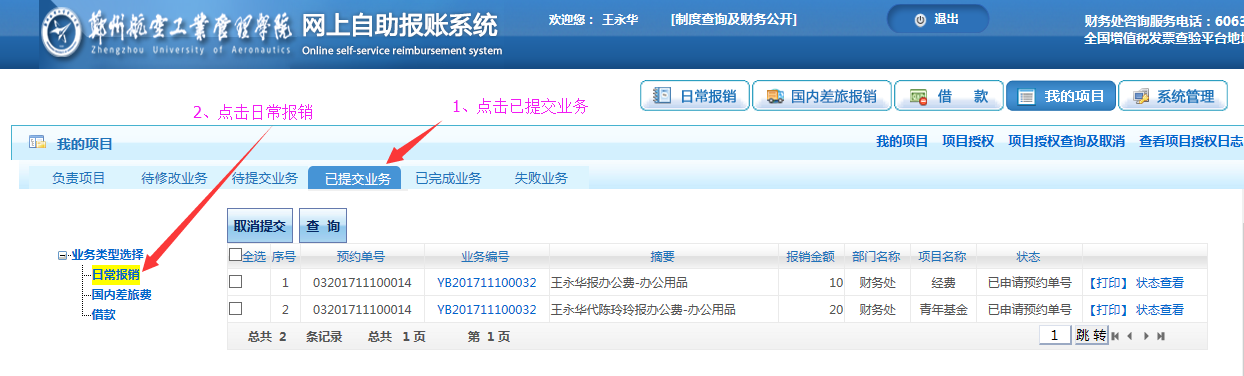Switch to 已完成业务 tab
Screen dimensions: 1244x376
(448, 178)
